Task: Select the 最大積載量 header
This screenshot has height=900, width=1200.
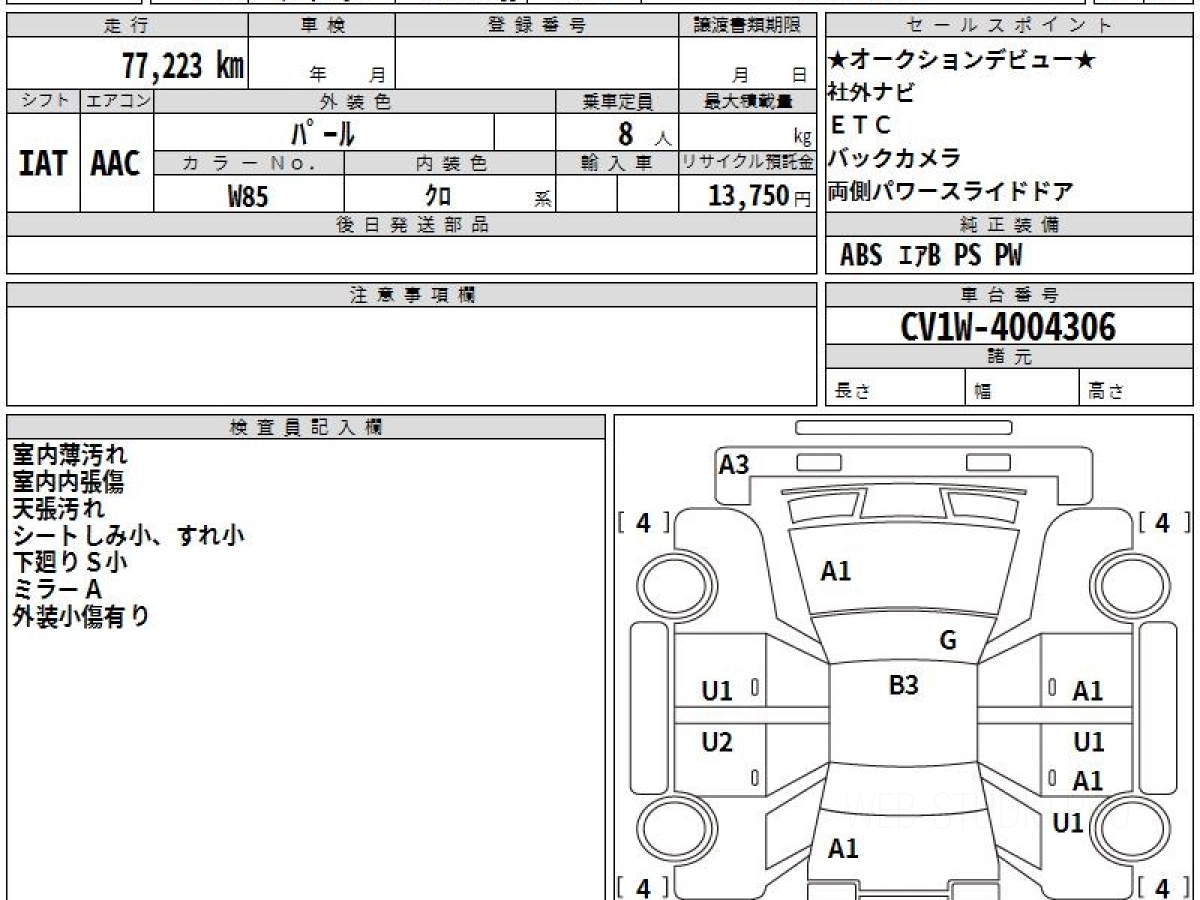Action: coord(748,101)
